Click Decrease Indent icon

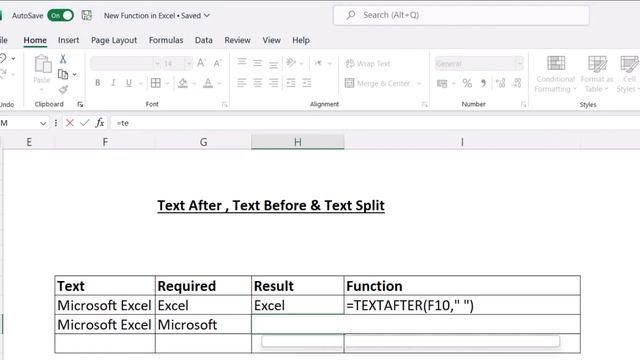tap(291, 83)
